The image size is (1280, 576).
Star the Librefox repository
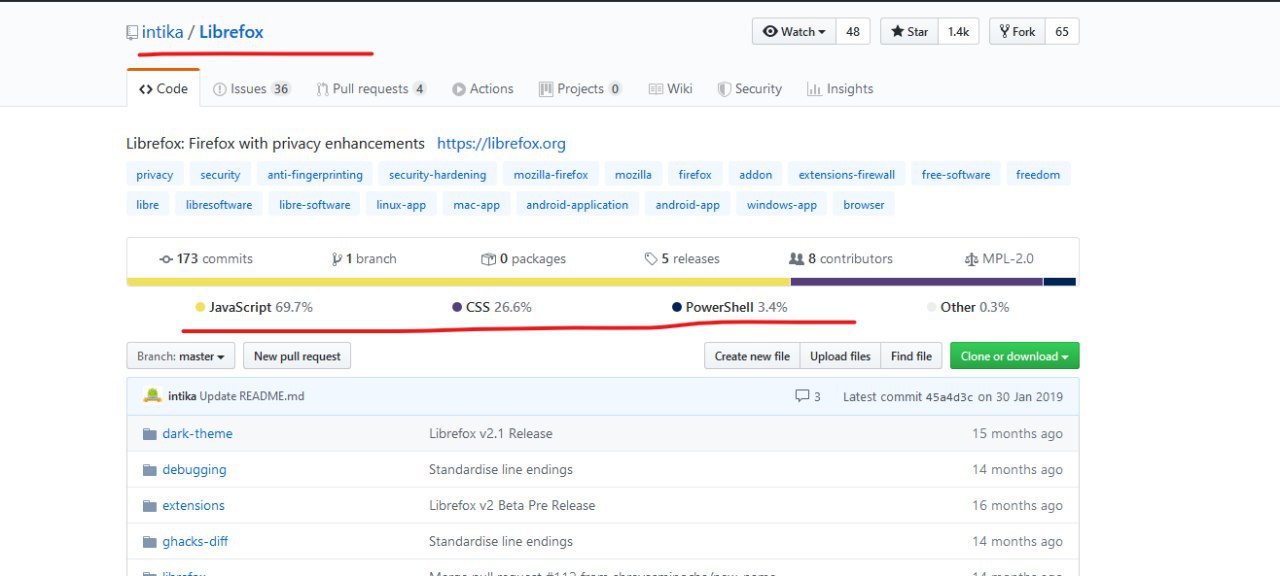pyautogui.click(x=909, y=32)
